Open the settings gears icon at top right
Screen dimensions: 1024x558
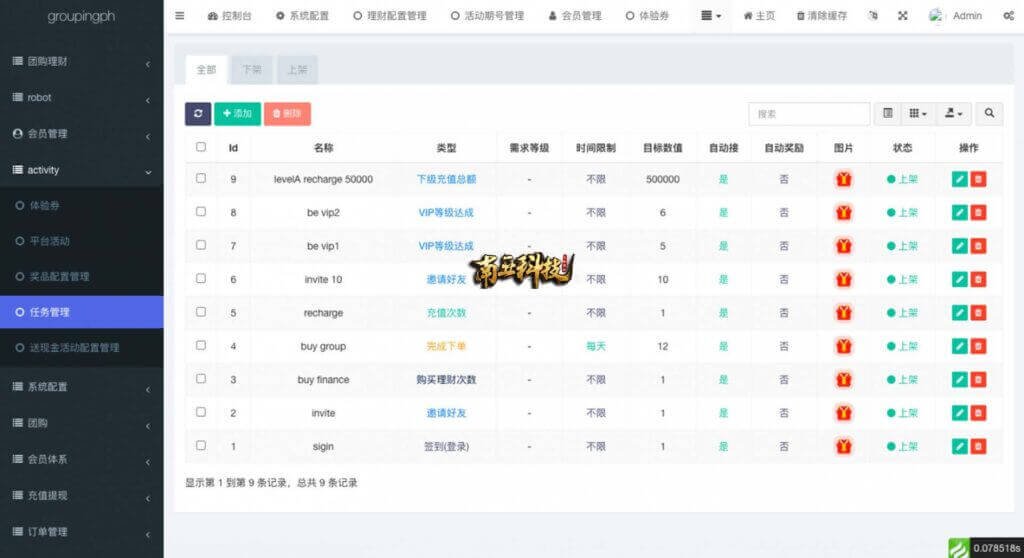tap(1007, 16)
